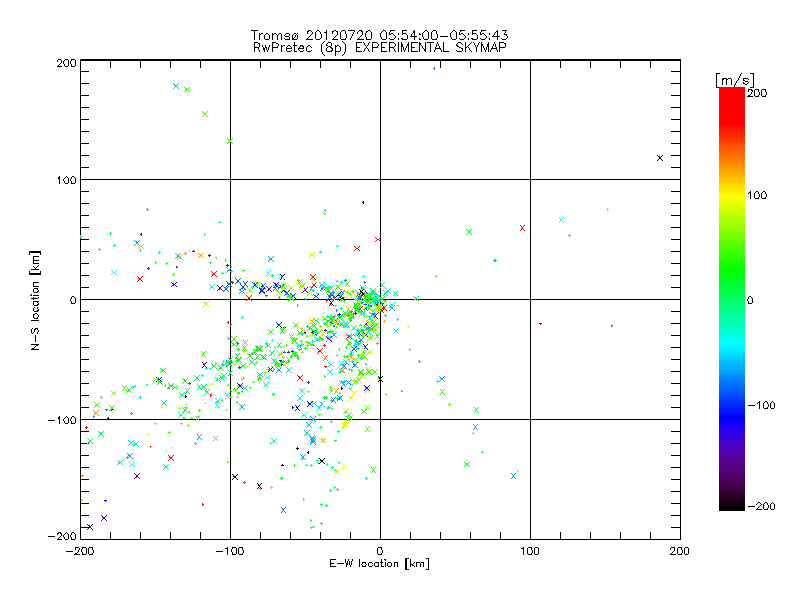The width and height of the screenshot is (800, 600).
Task: Click the purple X marker at bottom-left corner
Action: coord(90,527)
